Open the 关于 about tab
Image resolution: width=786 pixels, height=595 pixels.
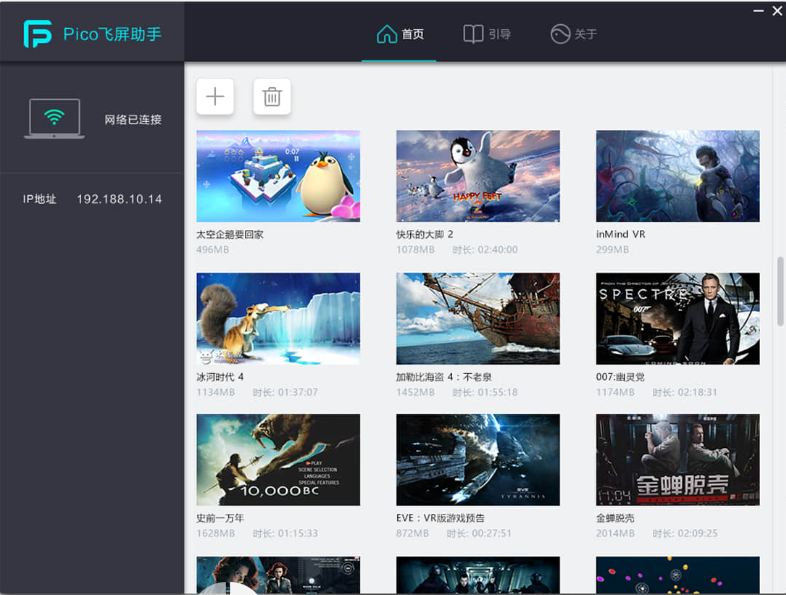pyautogui.click(x=573, y=34)
